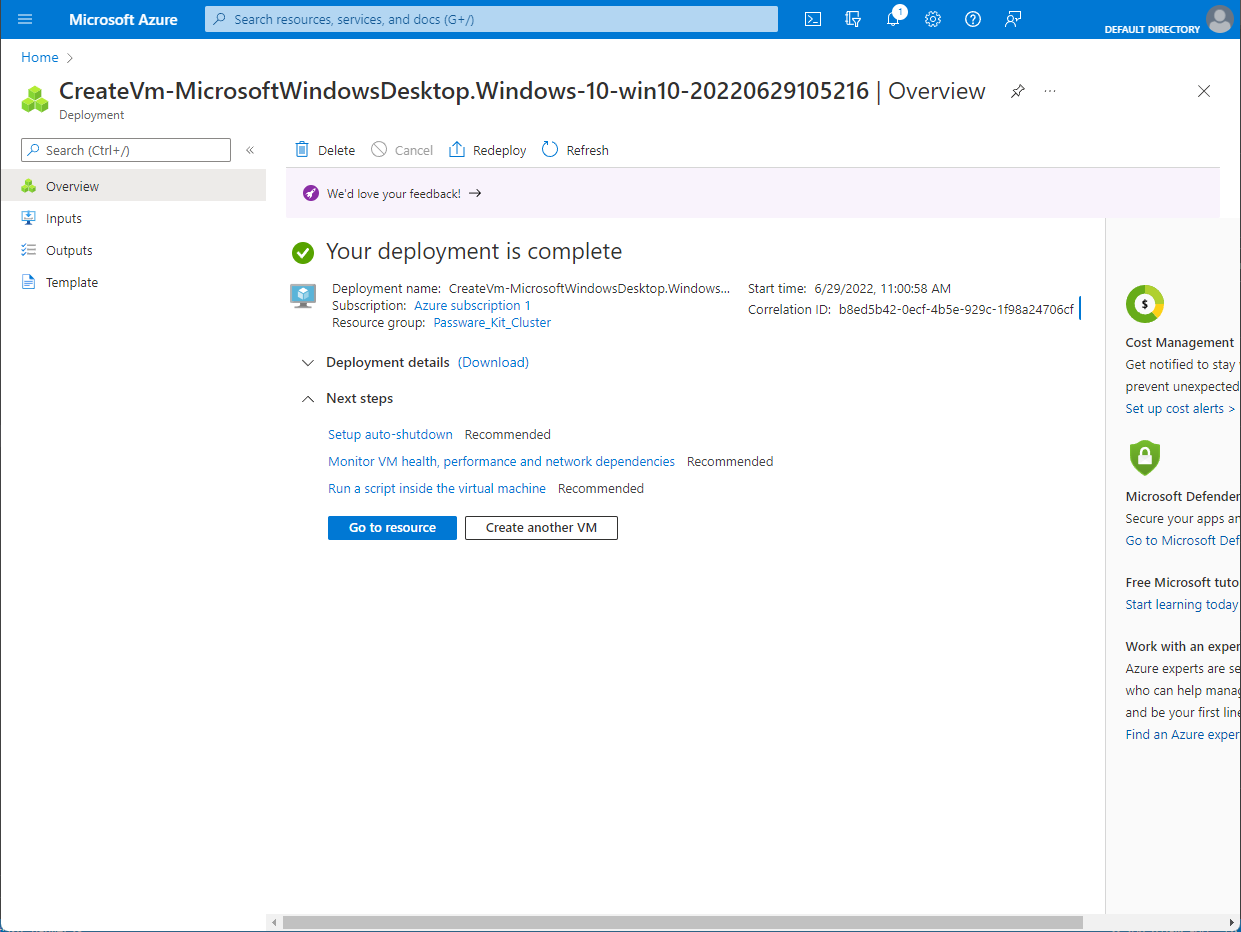Select Overview in the sidebar
The image size is (1241, 932).
click(x=133, y=186)
